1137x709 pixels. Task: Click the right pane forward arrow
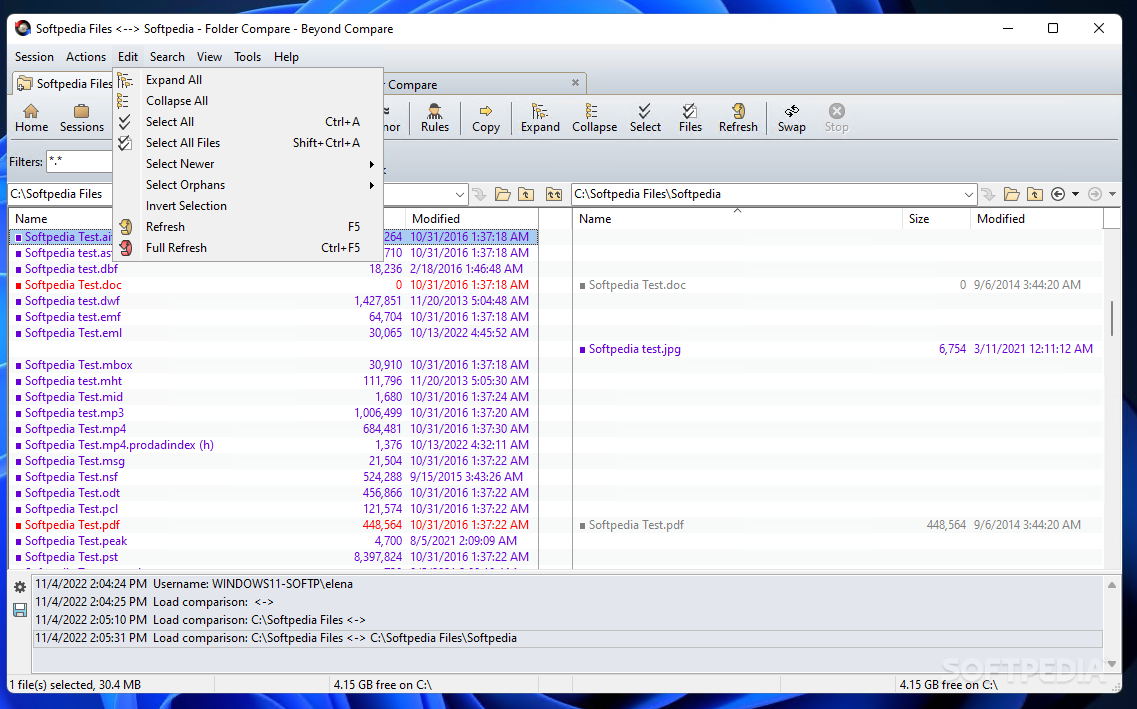point(1095,194)
